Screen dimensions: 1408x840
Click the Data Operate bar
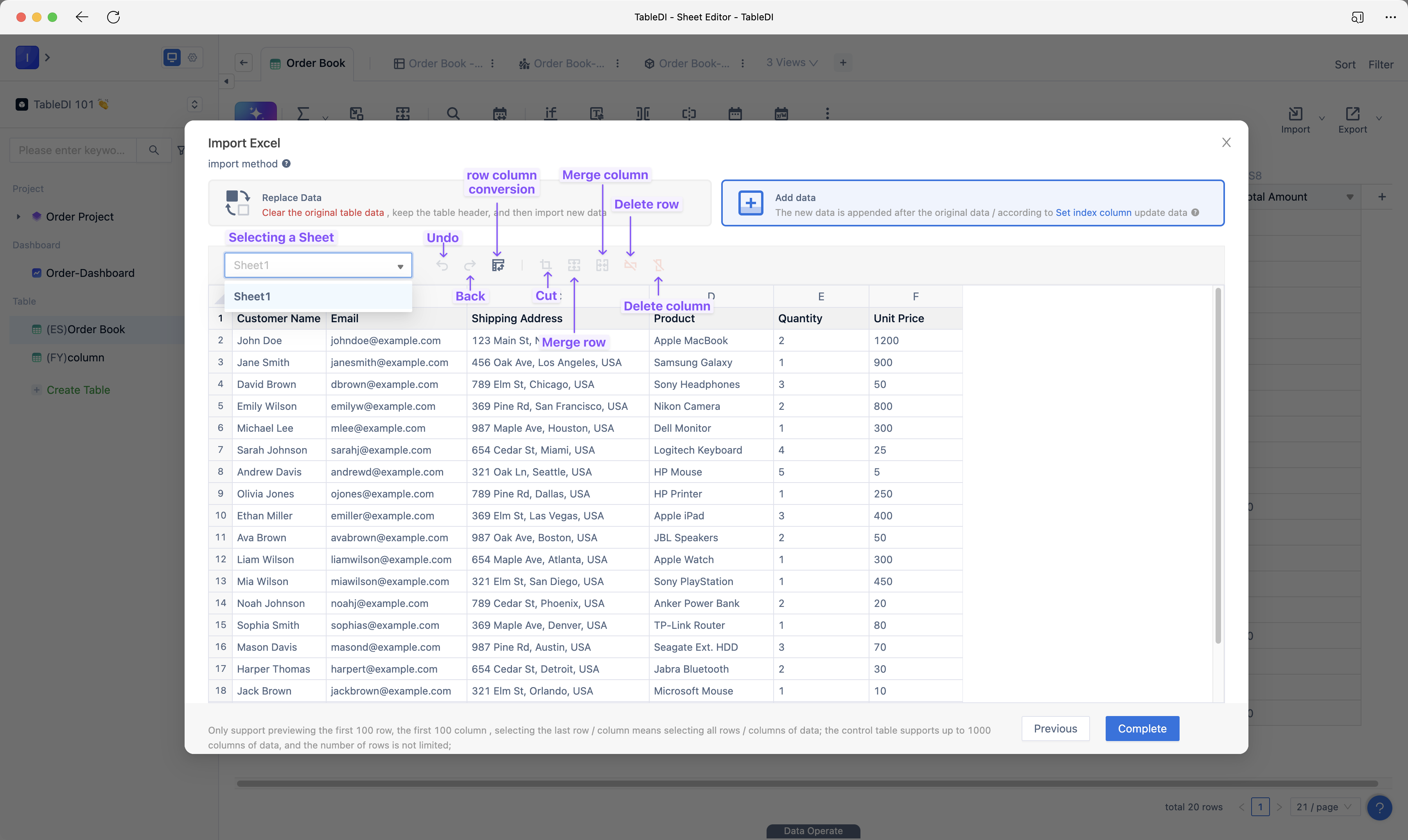click(x=813, y=831)
